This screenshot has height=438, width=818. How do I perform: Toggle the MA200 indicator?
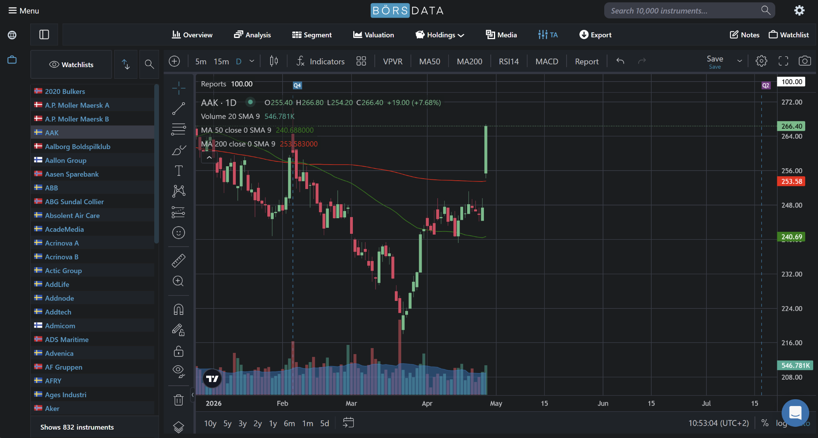469,62
